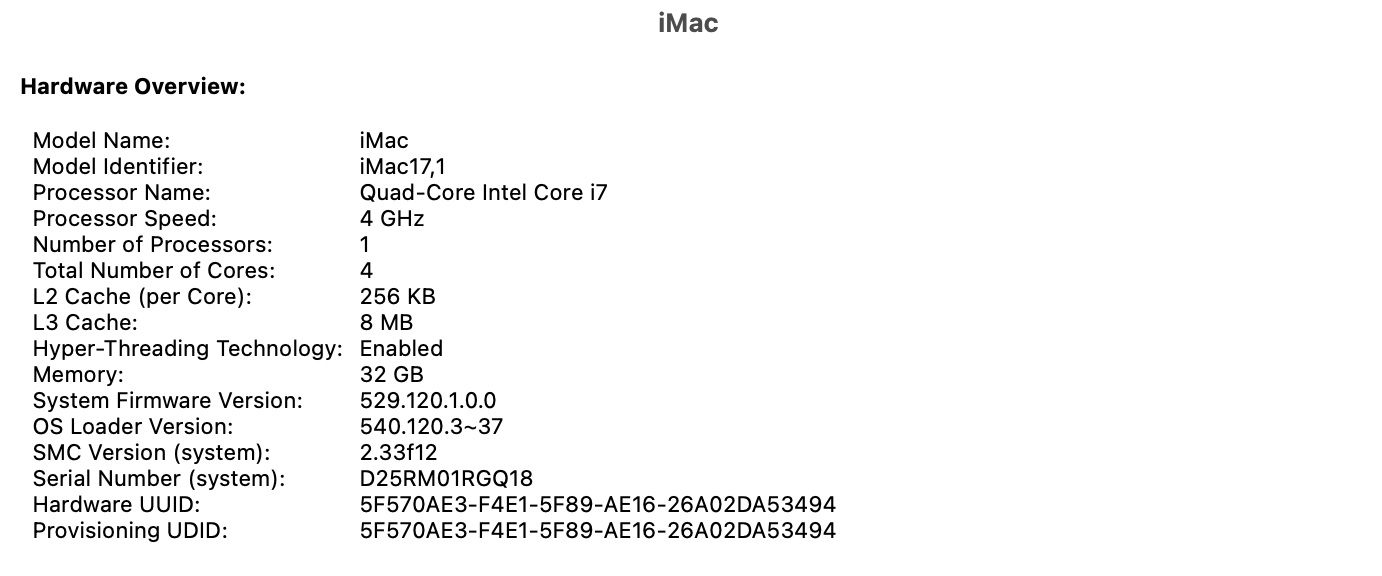Select the System Firmware Version number 529.120.1.0.0
This screenshot has width=1382, height=576.
point(428,400)
